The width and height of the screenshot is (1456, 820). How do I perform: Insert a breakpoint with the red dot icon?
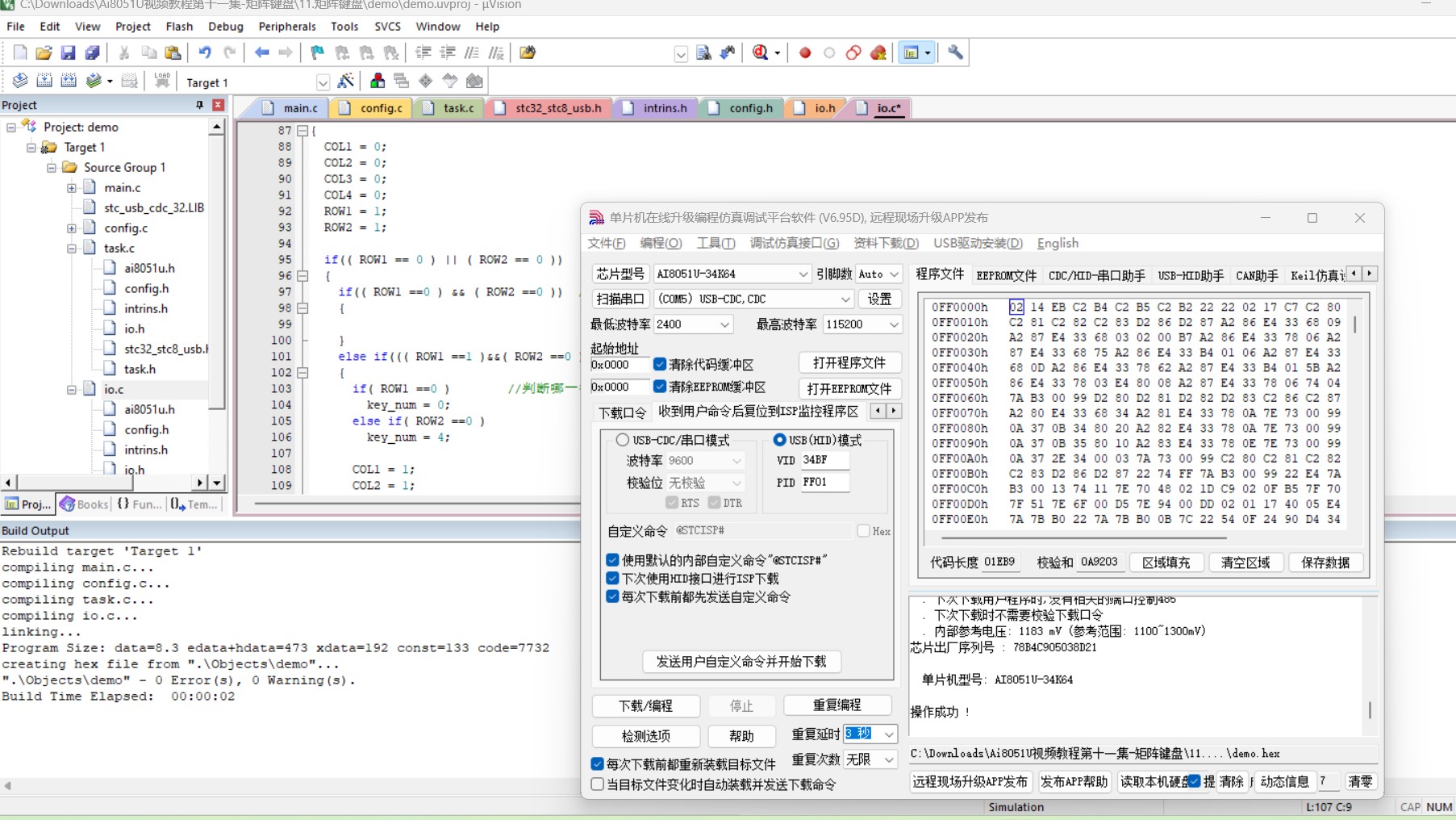[805, 53]
